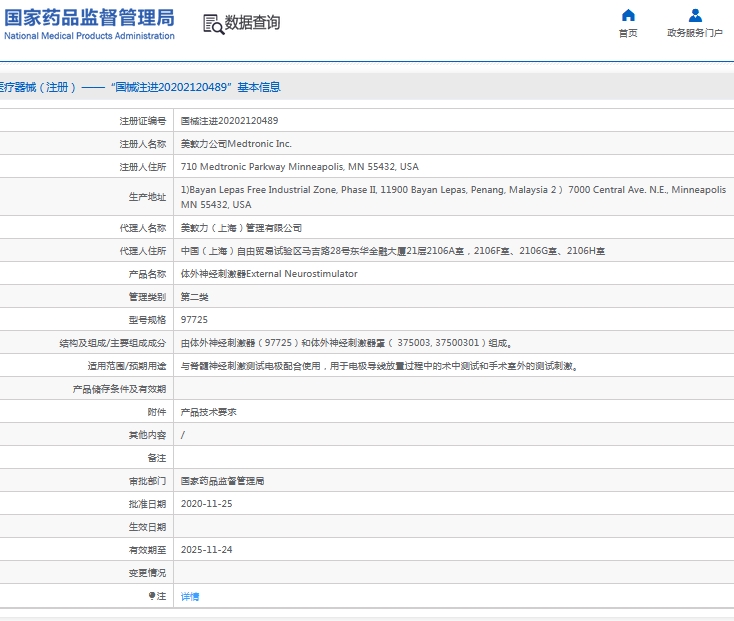Click the 政务服务门户 label text
The image size is (734, 621).
(695, 33)
